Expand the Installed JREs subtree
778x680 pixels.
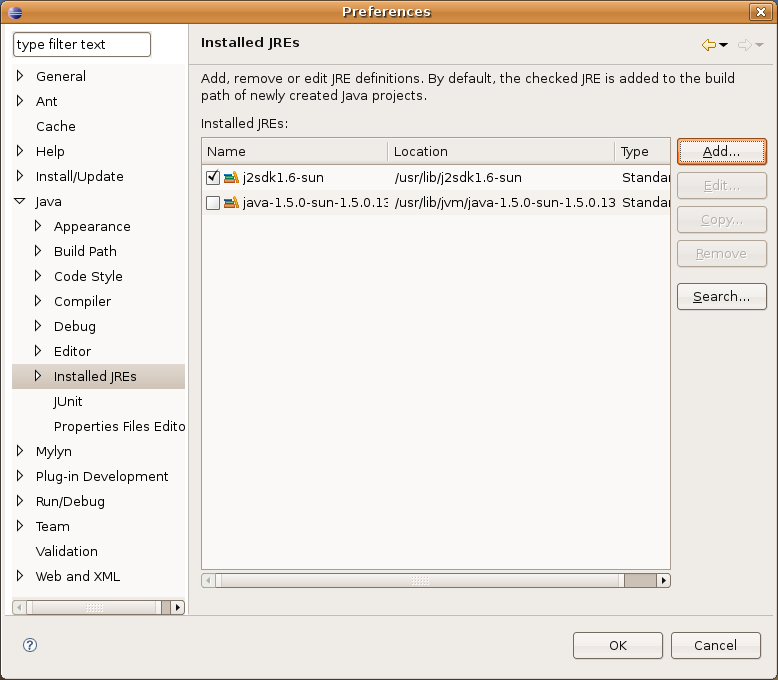point(38,376)
